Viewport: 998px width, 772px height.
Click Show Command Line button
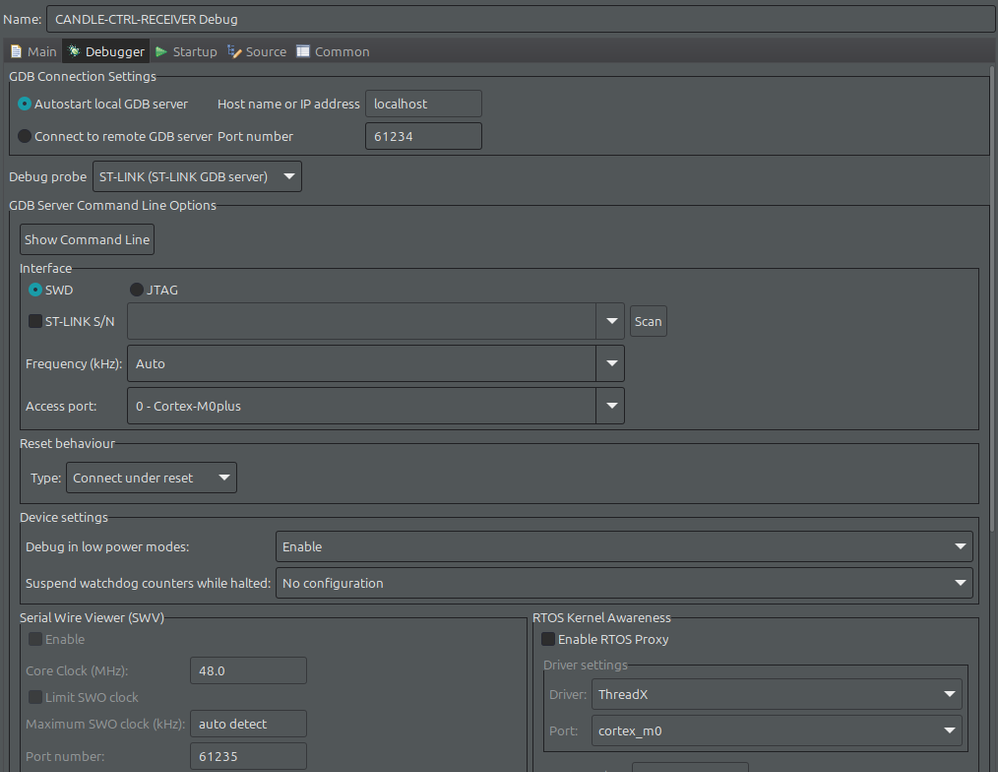(x=87, y=239)
